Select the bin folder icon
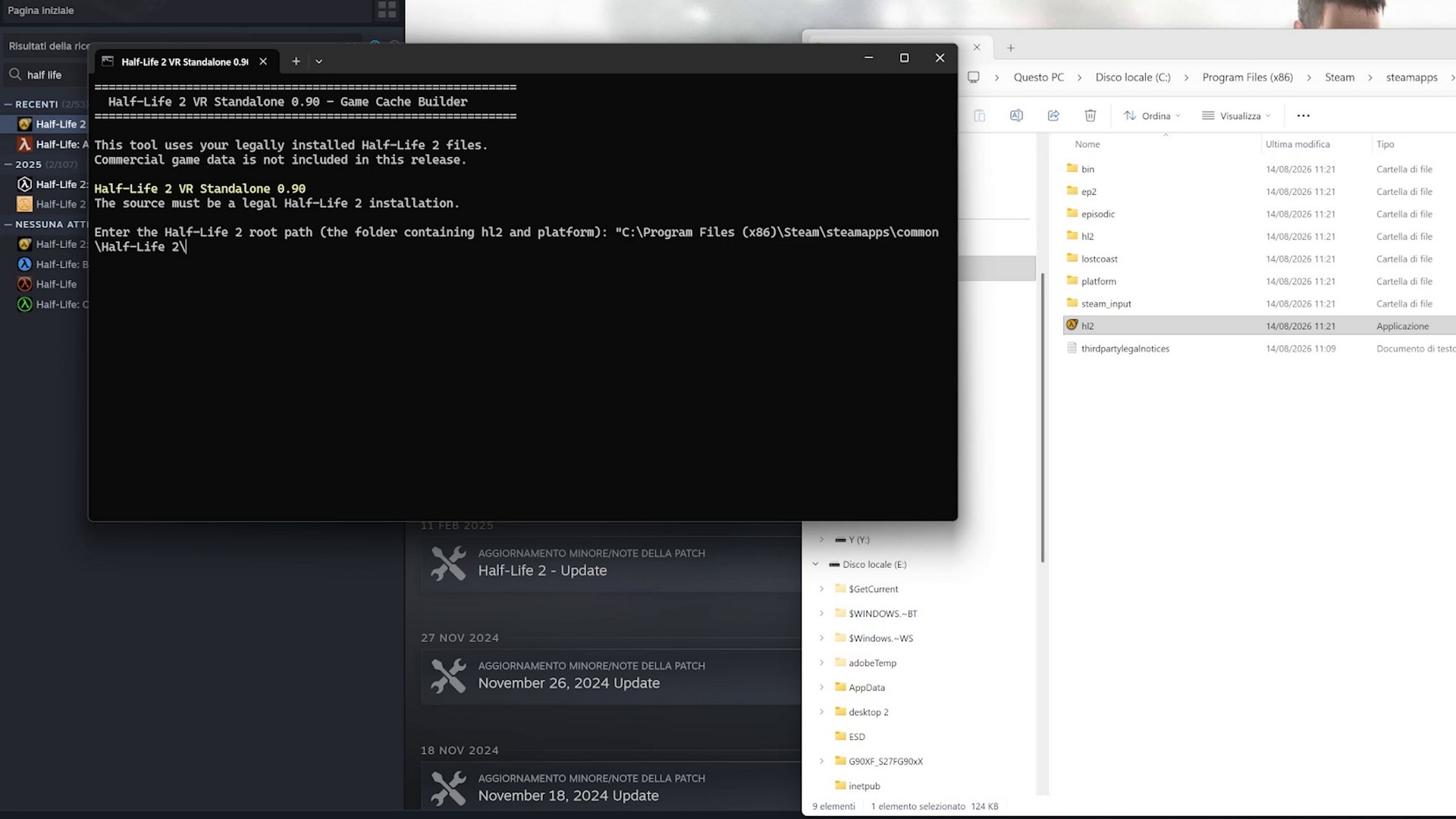The height and width of the screenshot is (819, 1456). point(1072,168)
